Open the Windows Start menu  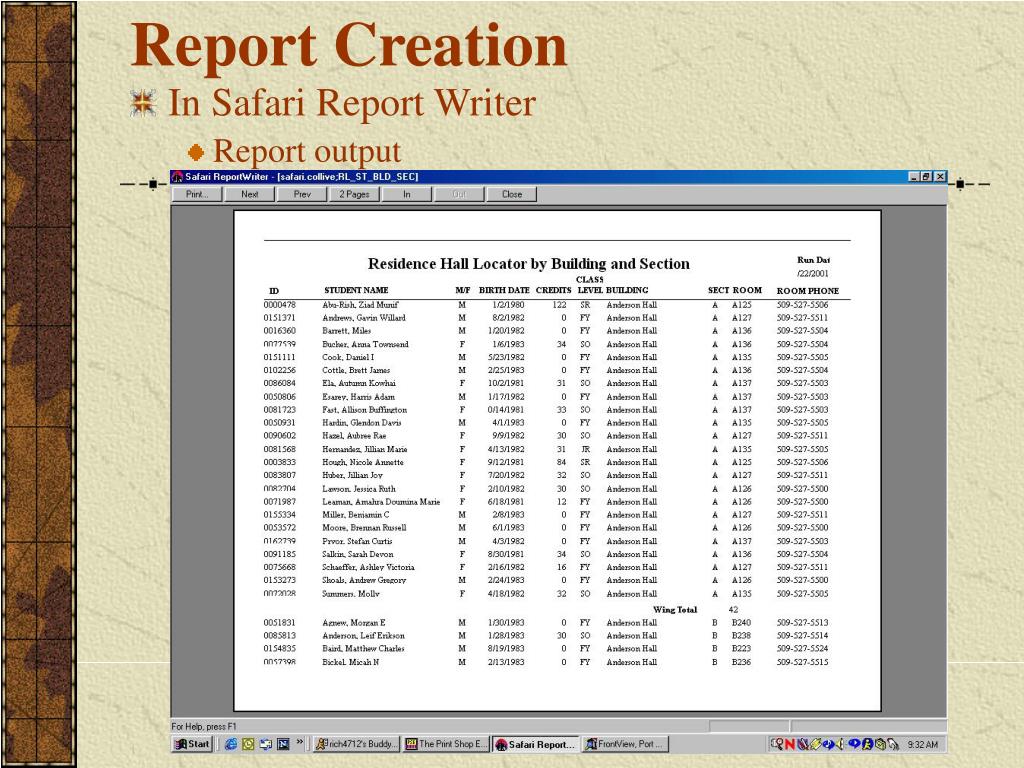tap(192, 744)
